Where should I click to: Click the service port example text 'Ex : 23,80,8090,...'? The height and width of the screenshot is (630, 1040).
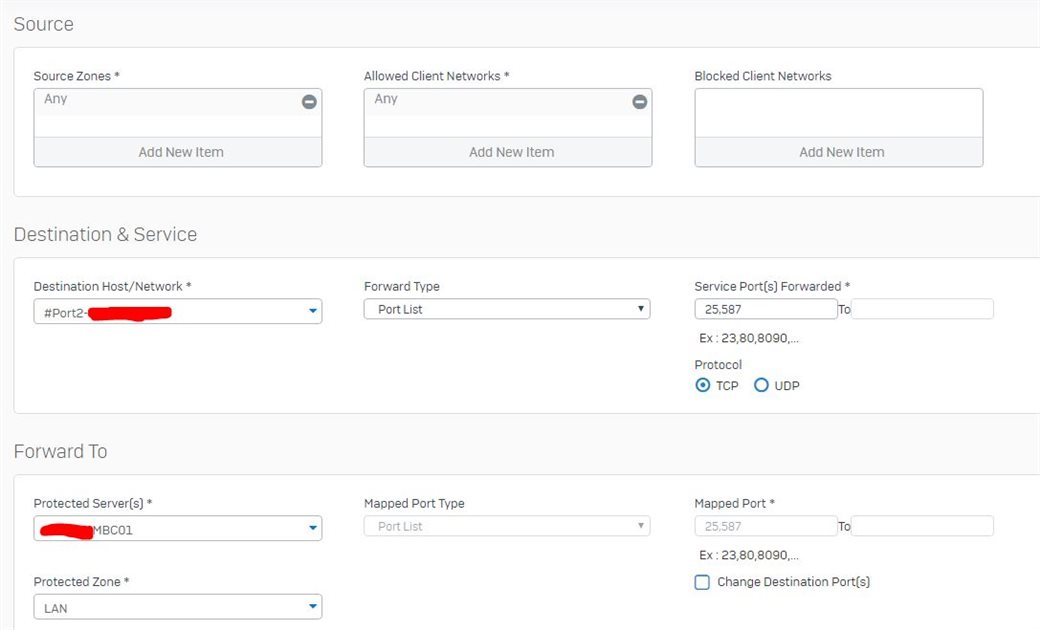749,338
